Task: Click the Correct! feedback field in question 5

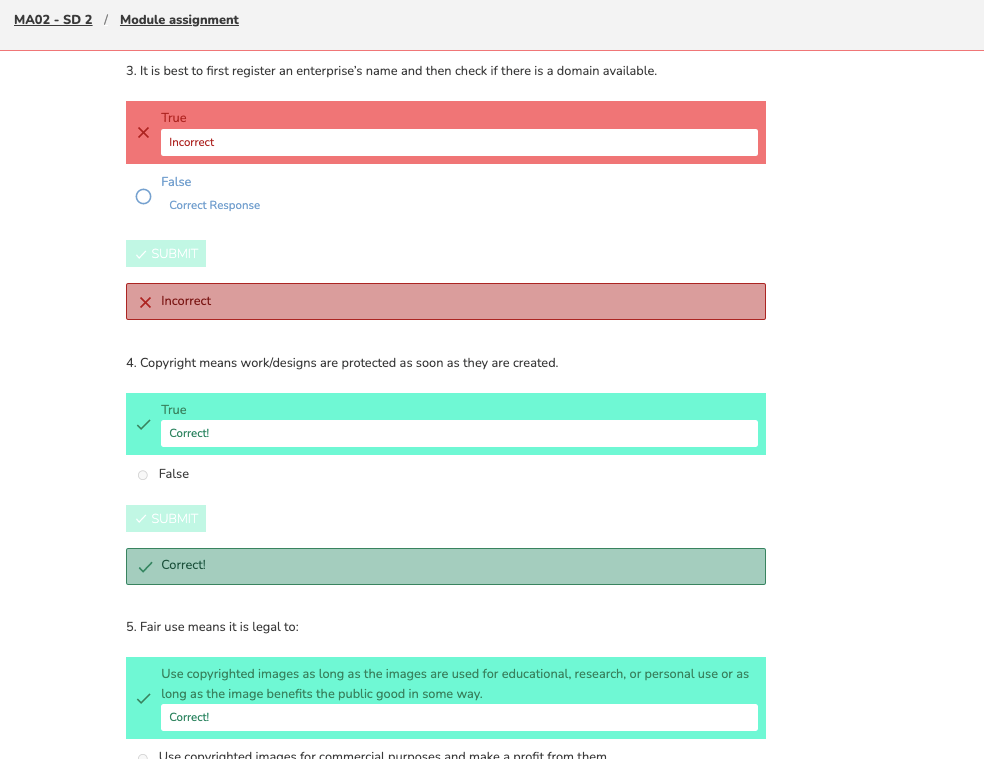Action: click(x=459, y=718)
